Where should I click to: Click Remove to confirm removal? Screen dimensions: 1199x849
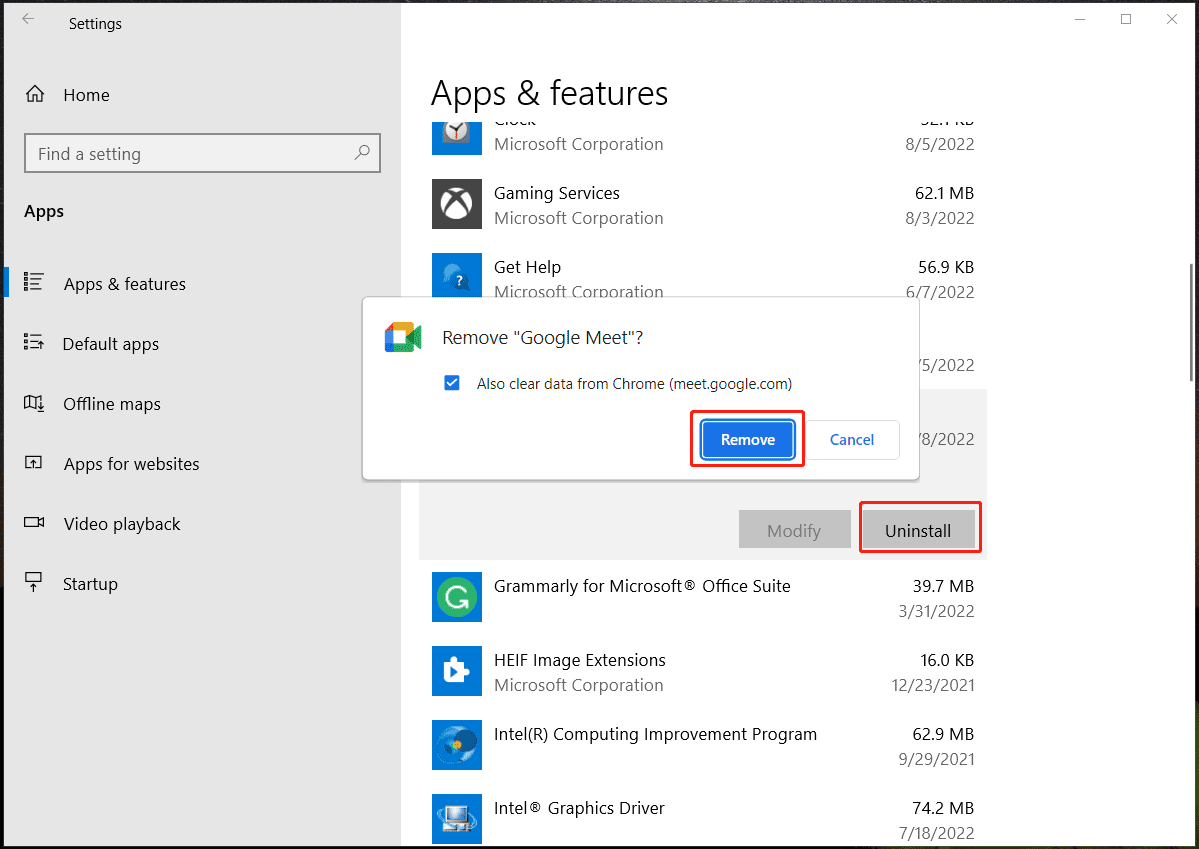(747, 439)
